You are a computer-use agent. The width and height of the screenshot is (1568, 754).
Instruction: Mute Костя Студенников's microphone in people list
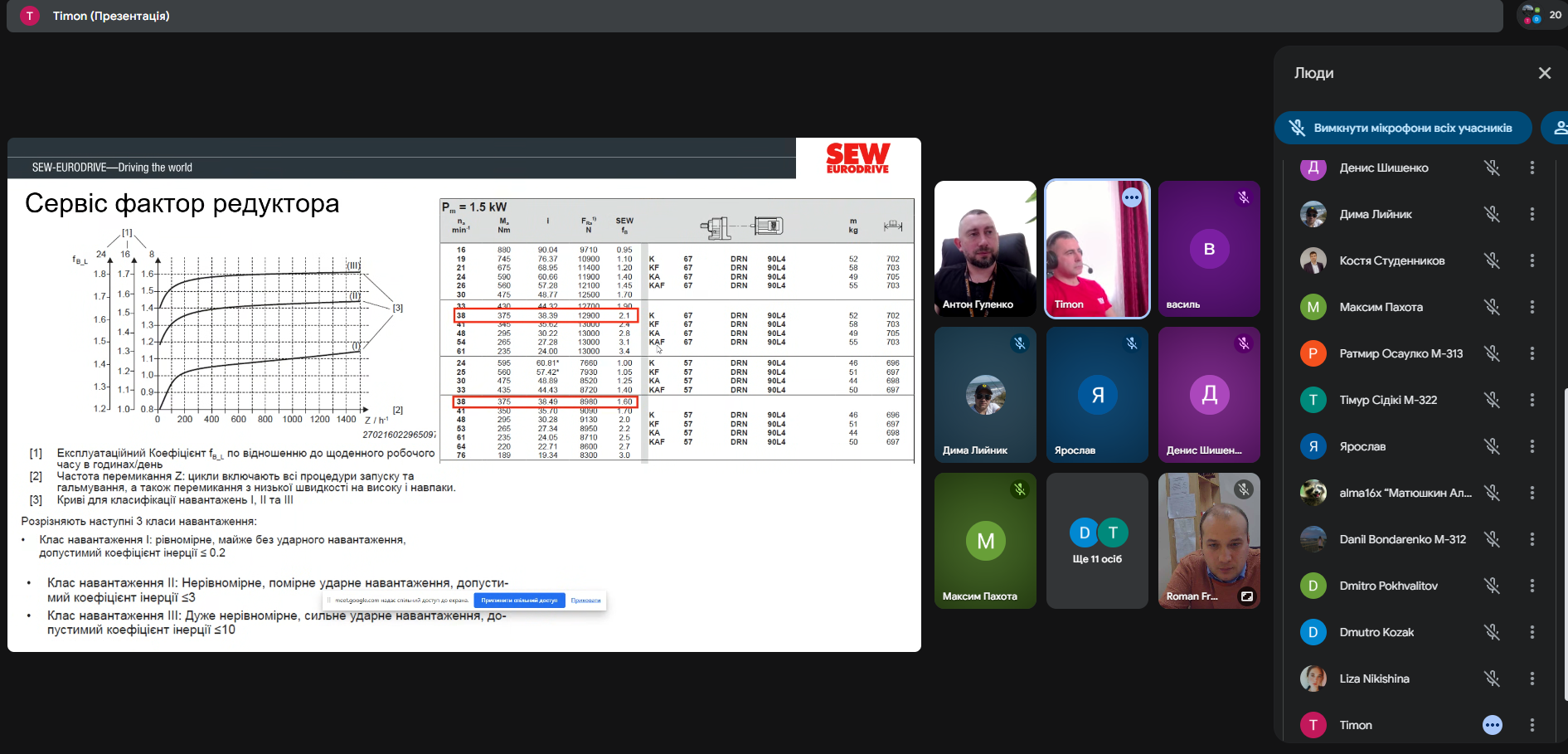(x=1492, y=260)
